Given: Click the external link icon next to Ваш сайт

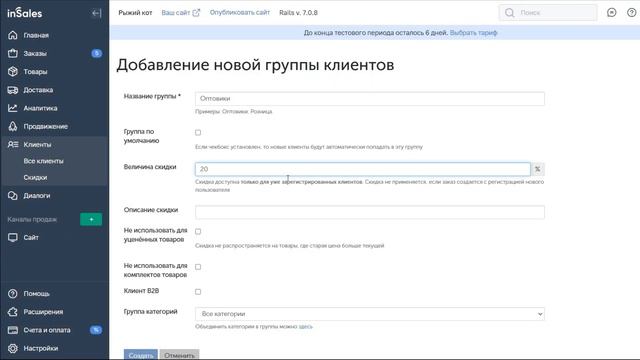Looking at the screenshot, I should point(196,13).
